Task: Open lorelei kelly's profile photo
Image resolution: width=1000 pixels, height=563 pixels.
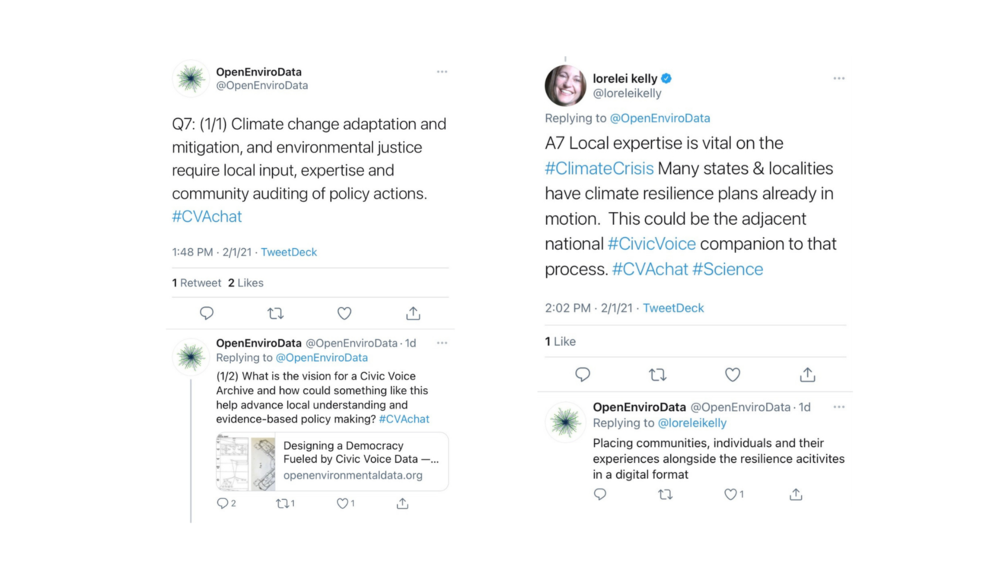Action: pos(565,85)
